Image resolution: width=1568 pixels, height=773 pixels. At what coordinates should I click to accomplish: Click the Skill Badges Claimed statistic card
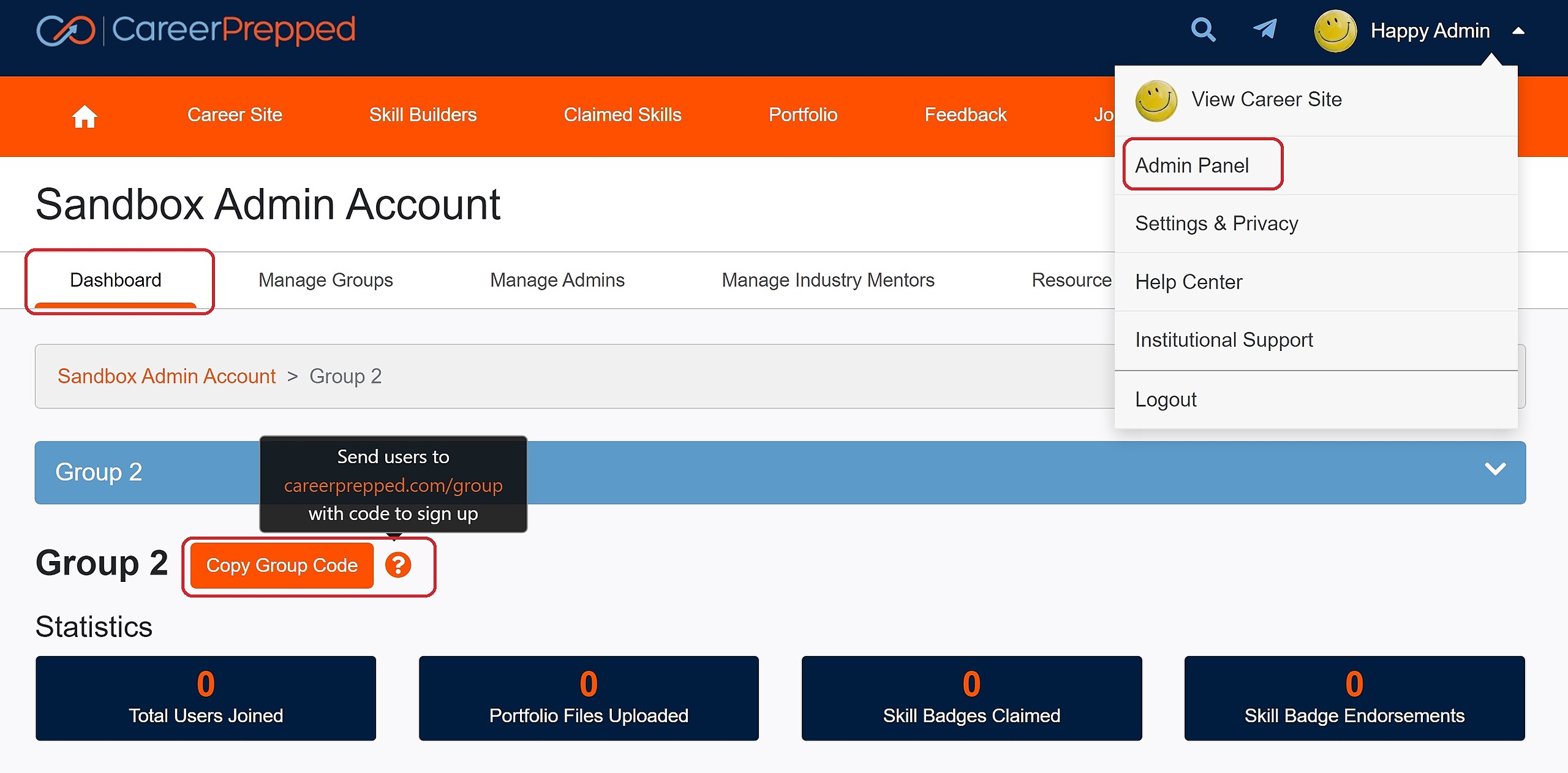click(x=971, y=698)
